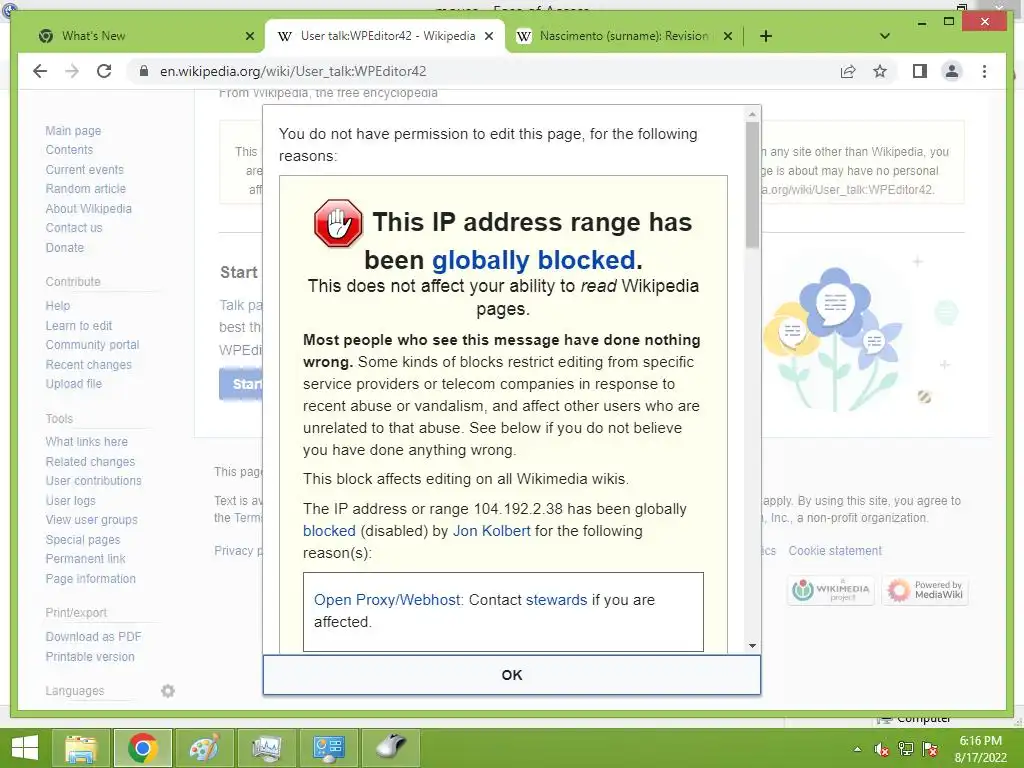
Task: Share this page using the share icon
Action: click(x=848, y=71)
